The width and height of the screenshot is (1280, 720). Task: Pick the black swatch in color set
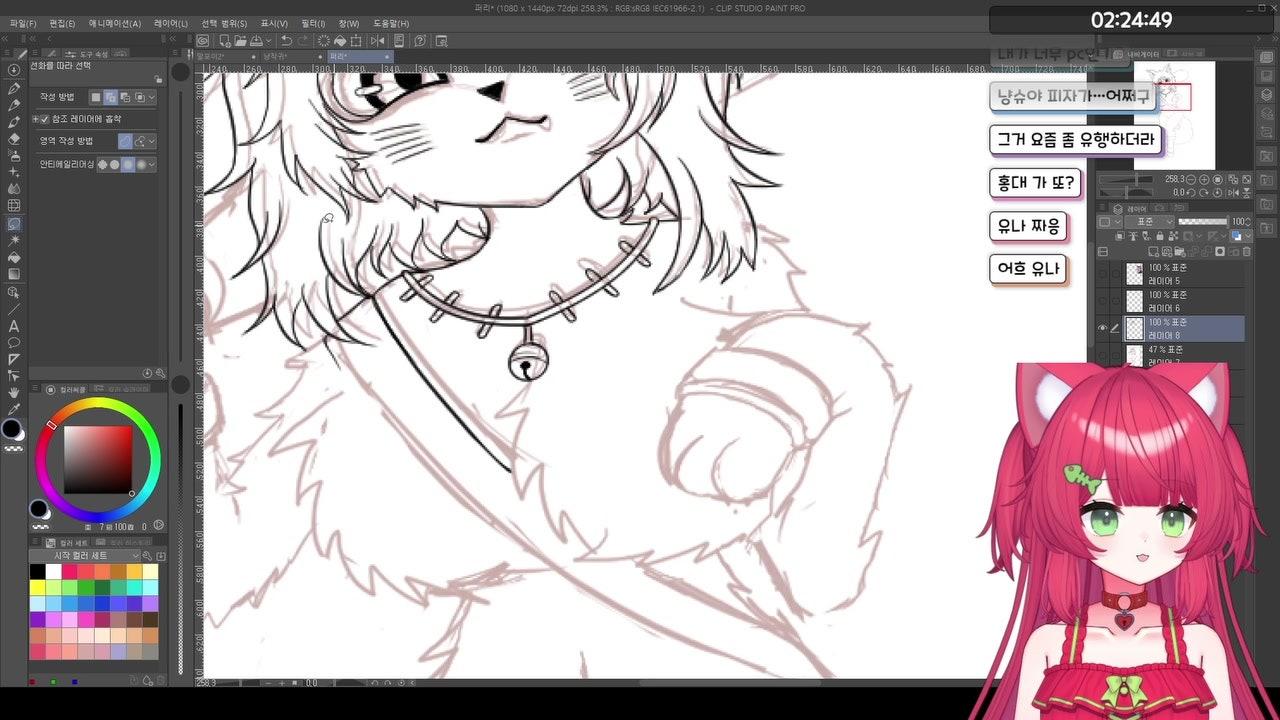pyautogui.click(x=37, y=572)
